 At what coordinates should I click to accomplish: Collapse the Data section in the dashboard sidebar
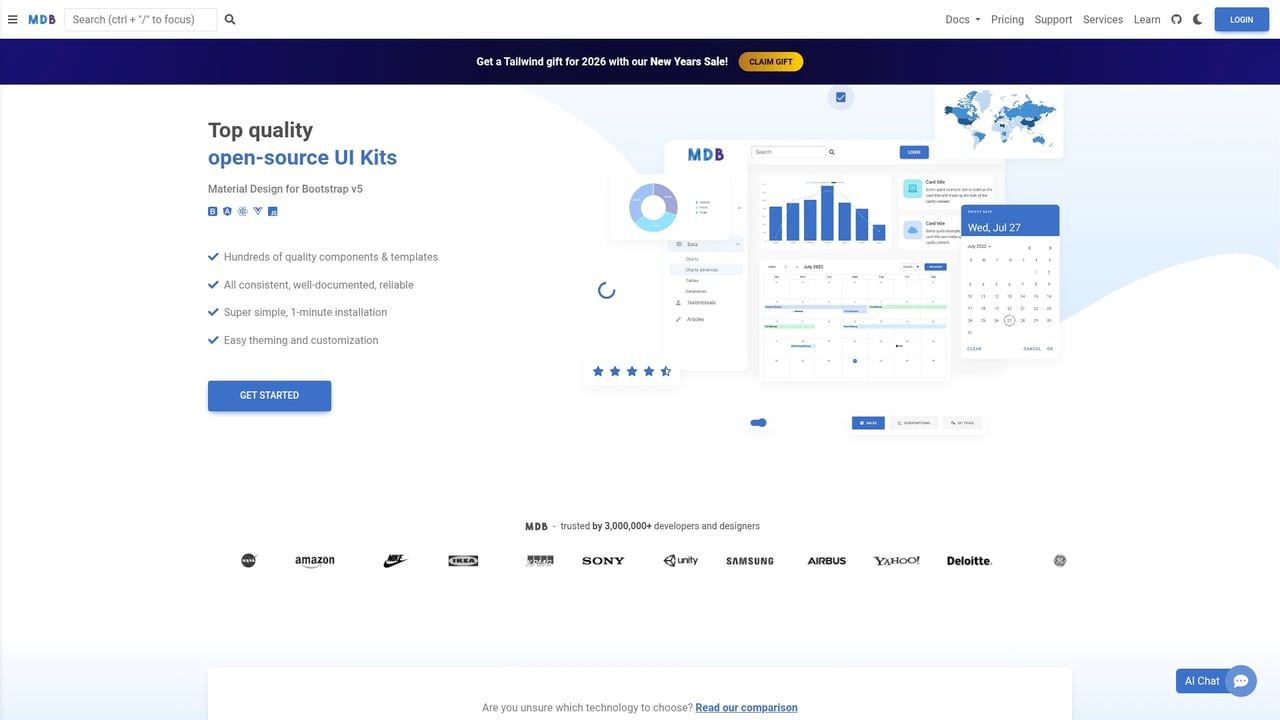click(738, 245)
